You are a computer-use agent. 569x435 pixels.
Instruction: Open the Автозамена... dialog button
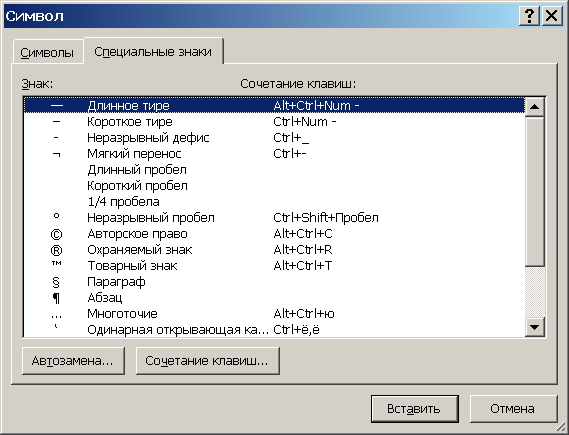(73, 361)
